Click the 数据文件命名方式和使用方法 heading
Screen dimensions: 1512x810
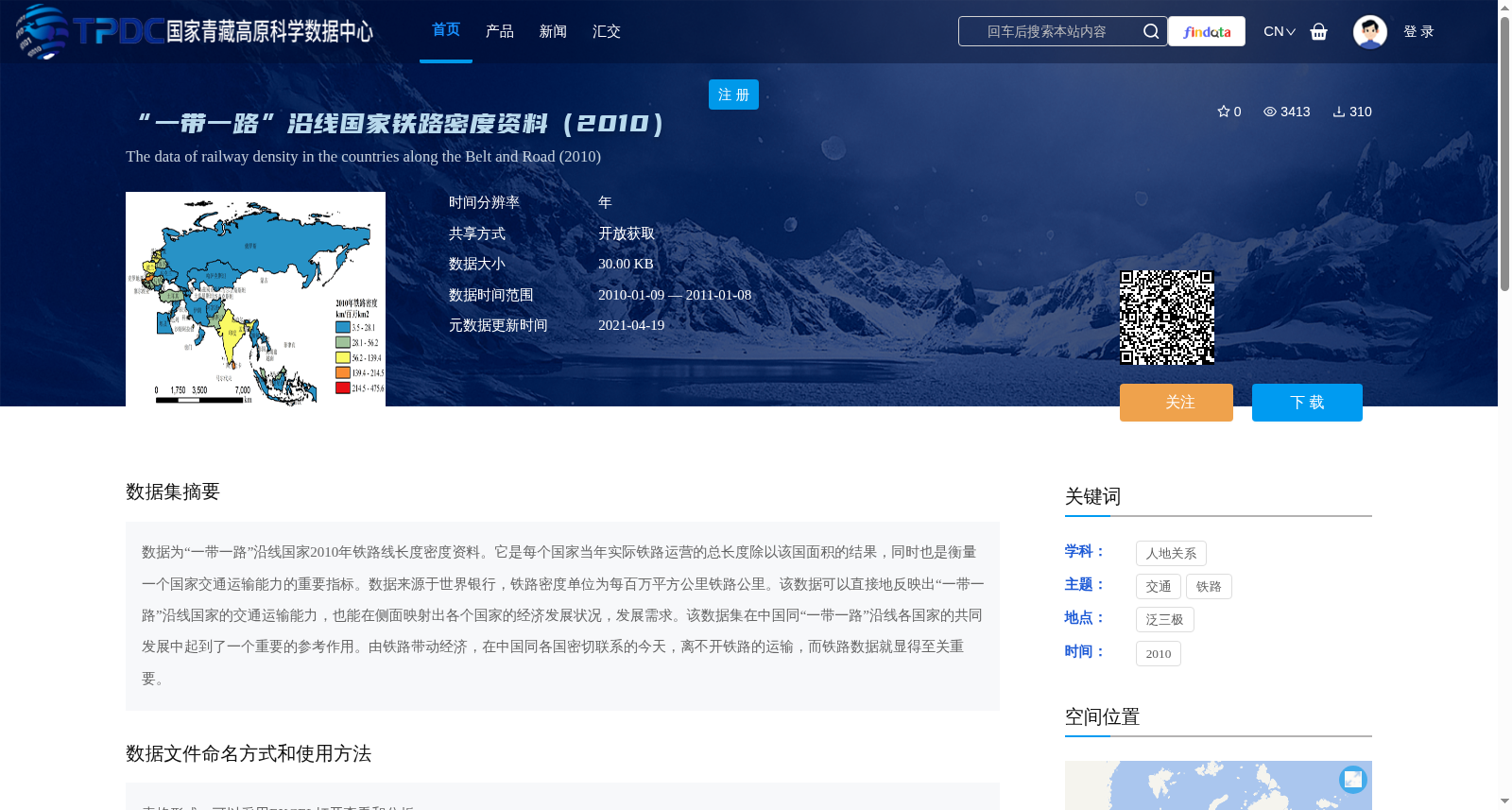pos(249,753)
